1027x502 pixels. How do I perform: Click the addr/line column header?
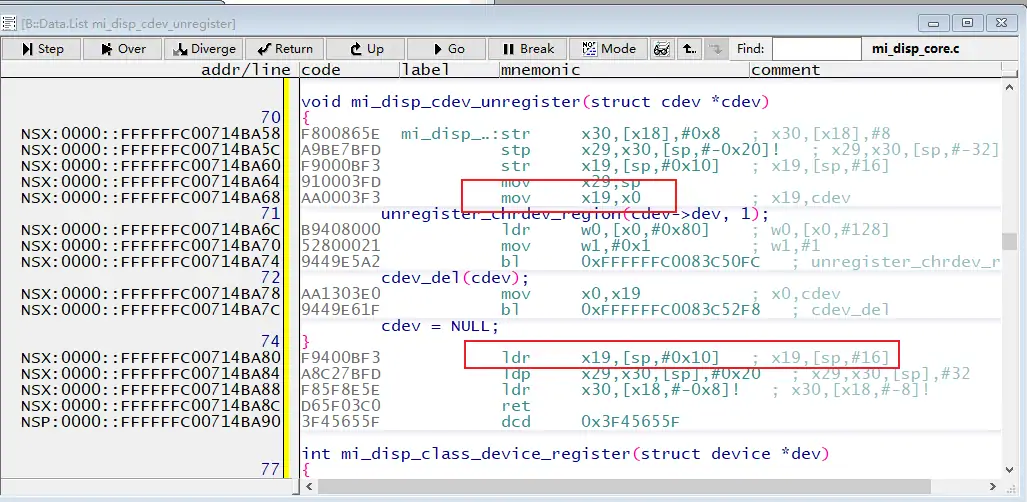pos(245,70)
